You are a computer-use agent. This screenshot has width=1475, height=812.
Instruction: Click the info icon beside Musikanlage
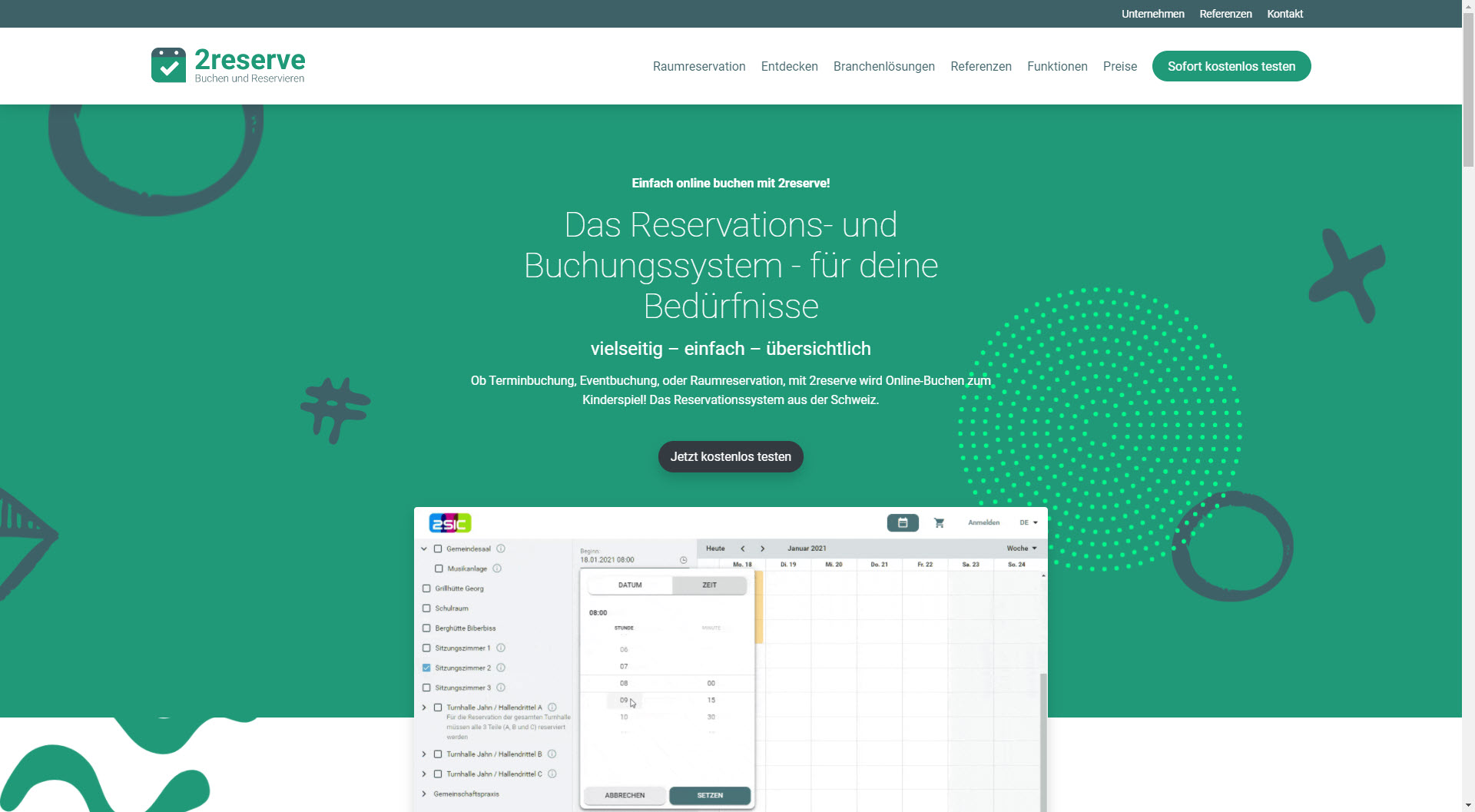coord(498,568)
